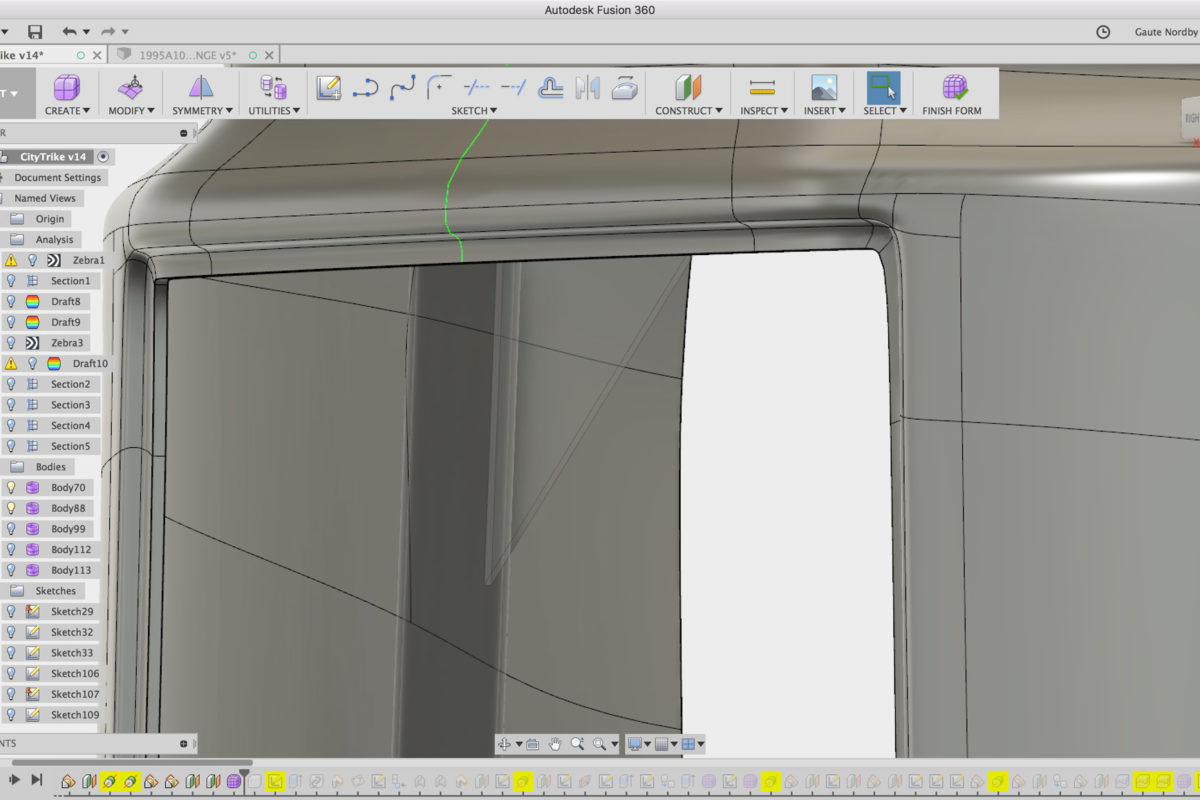The width and height of the screenshot is (1200, 800).
Task: Open the CONSTRUCT dropdown menu
Action: pos(688,111)
